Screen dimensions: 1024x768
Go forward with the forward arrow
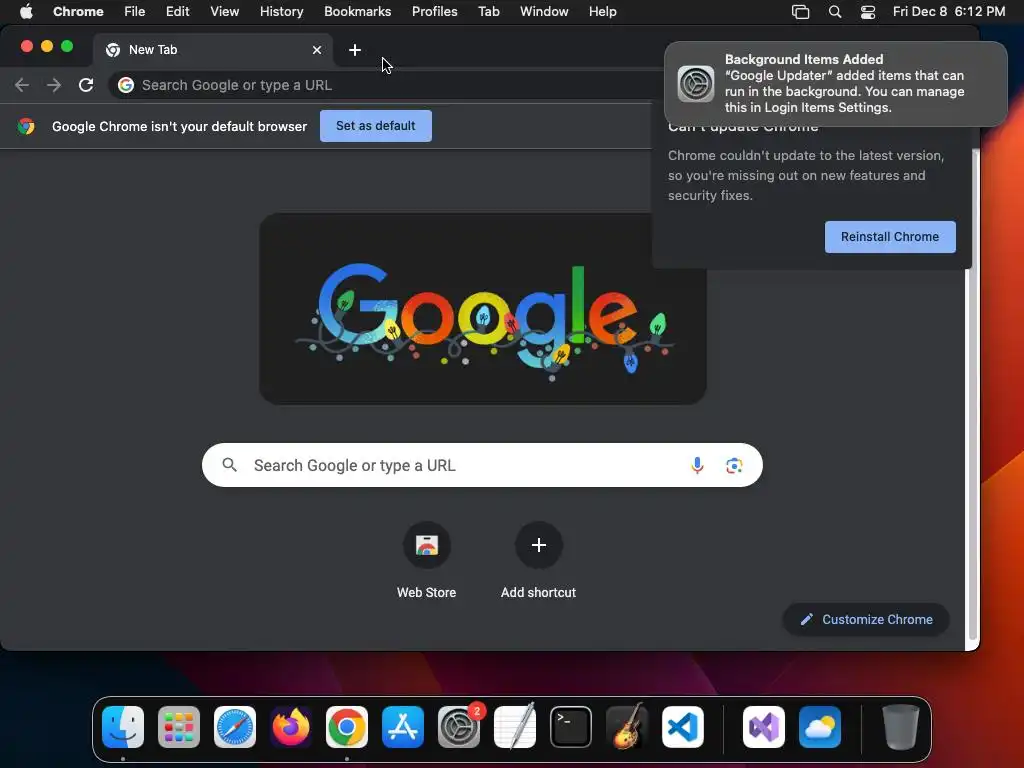coord(54,85)
